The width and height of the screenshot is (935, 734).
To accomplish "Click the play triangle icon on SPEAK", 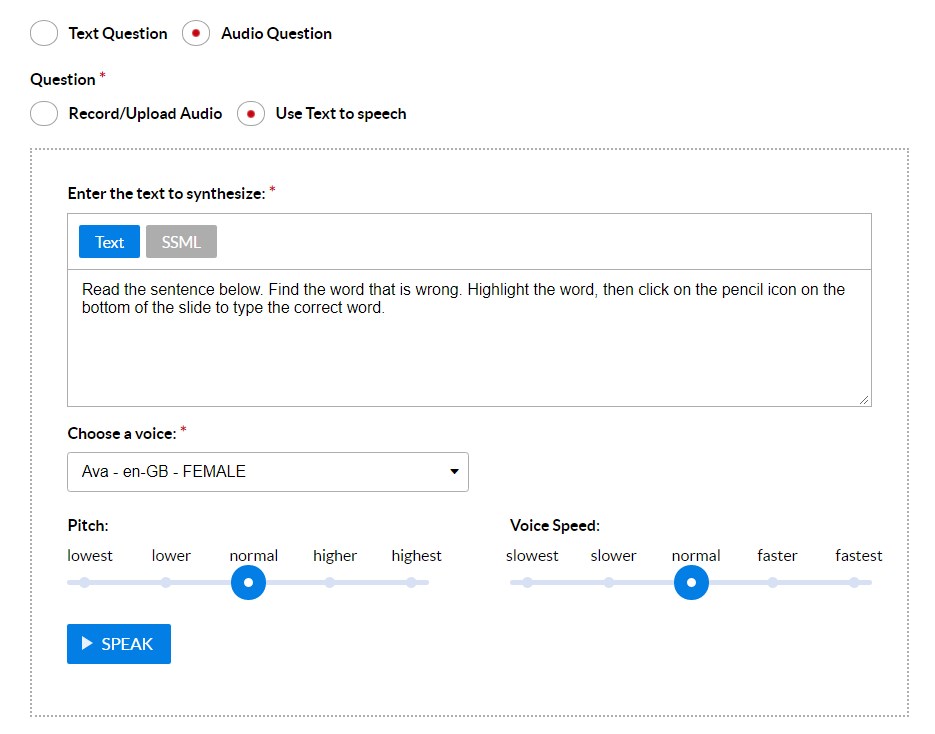I will (x=87, y=644).
